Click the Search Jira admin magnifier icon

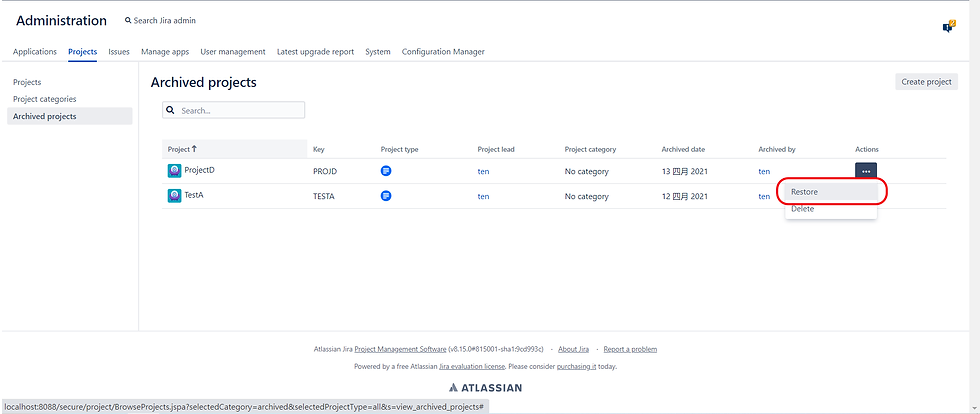[128, 21]
